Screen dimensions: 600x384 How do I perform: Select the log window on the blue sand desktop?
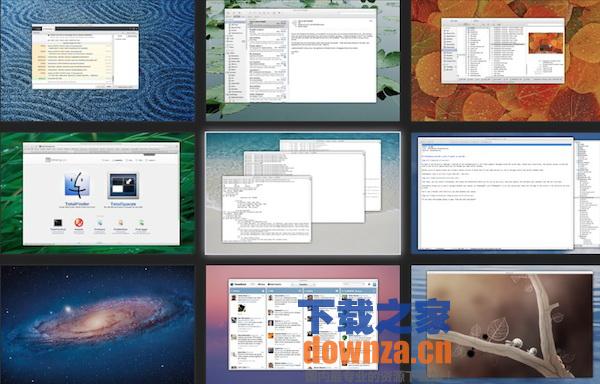[85, 57]
